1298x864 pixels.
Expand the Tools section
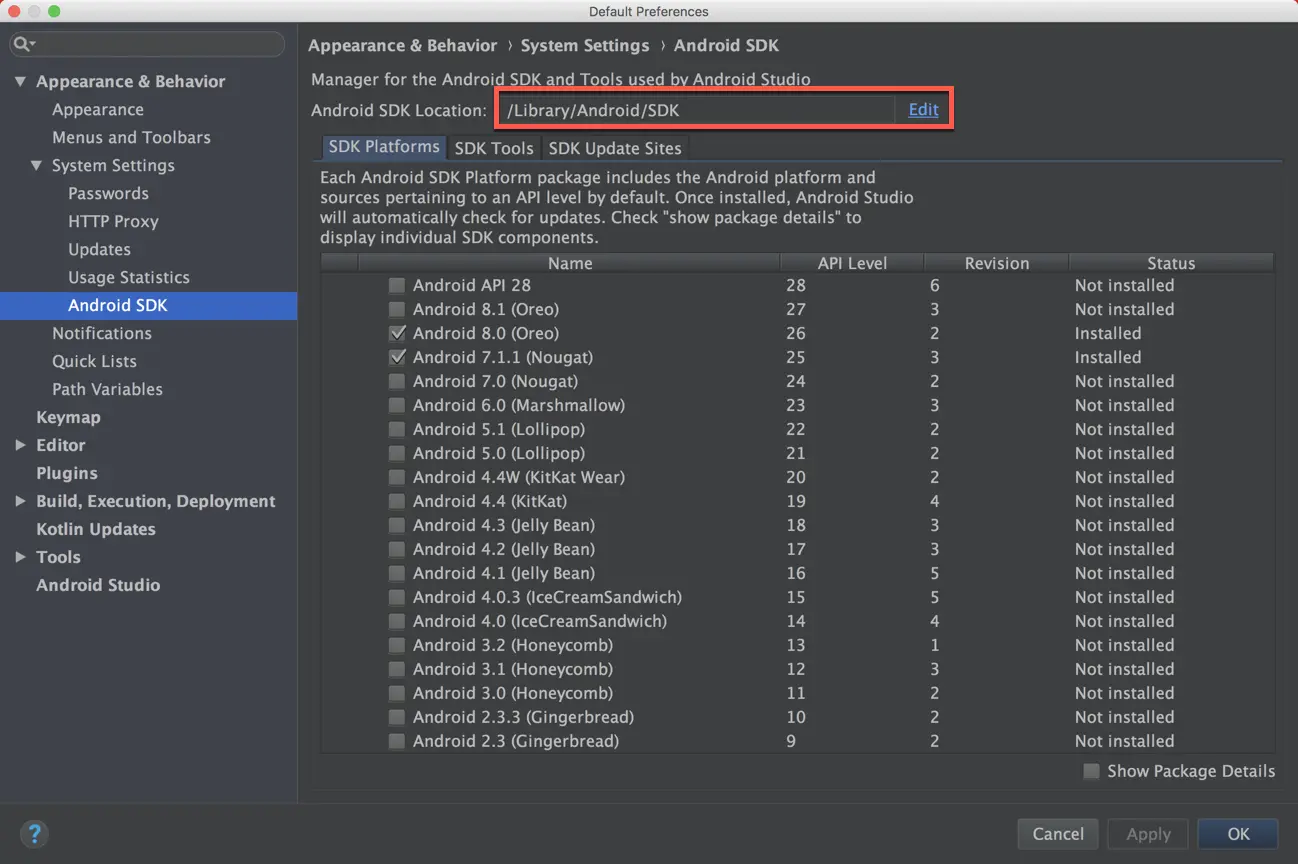click(20, 558)
